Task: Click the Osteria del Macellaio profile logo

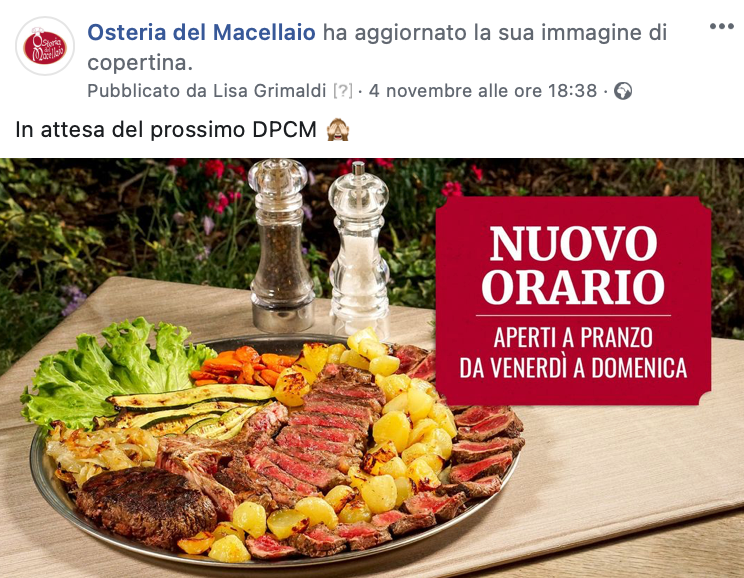Action: [45, 46]
